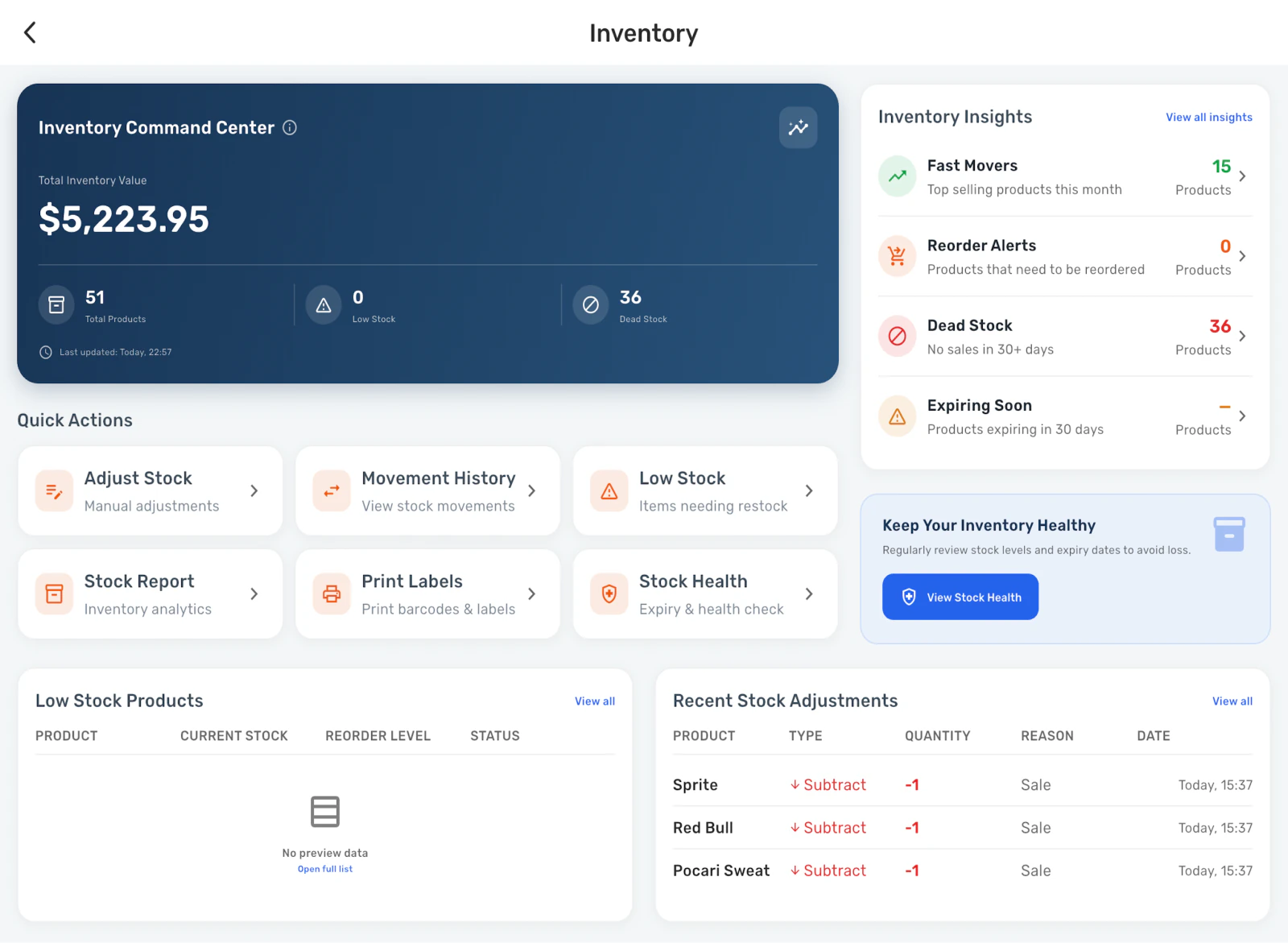Click the $5,223.95 total inventory value
Viewport: 1288px width, 943px height.
[124, 219]
